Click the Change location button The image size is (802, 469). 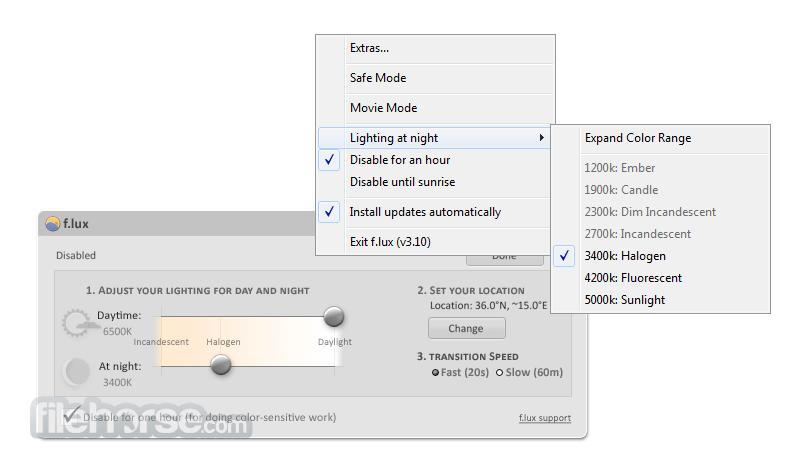coord(466,328)
